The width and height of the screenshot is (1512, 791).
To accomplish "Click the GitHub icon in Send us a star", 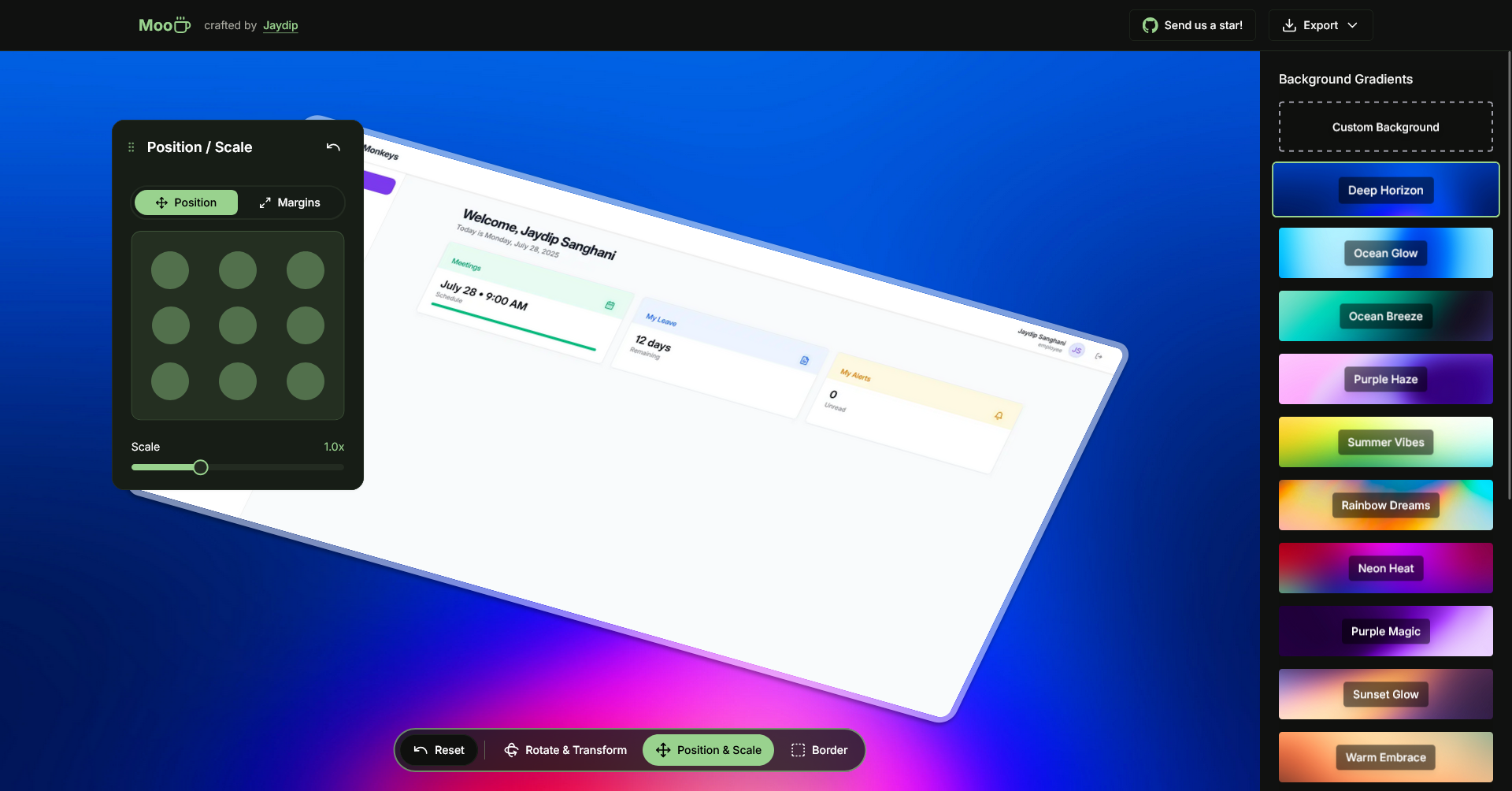I will coord(1151,25).
